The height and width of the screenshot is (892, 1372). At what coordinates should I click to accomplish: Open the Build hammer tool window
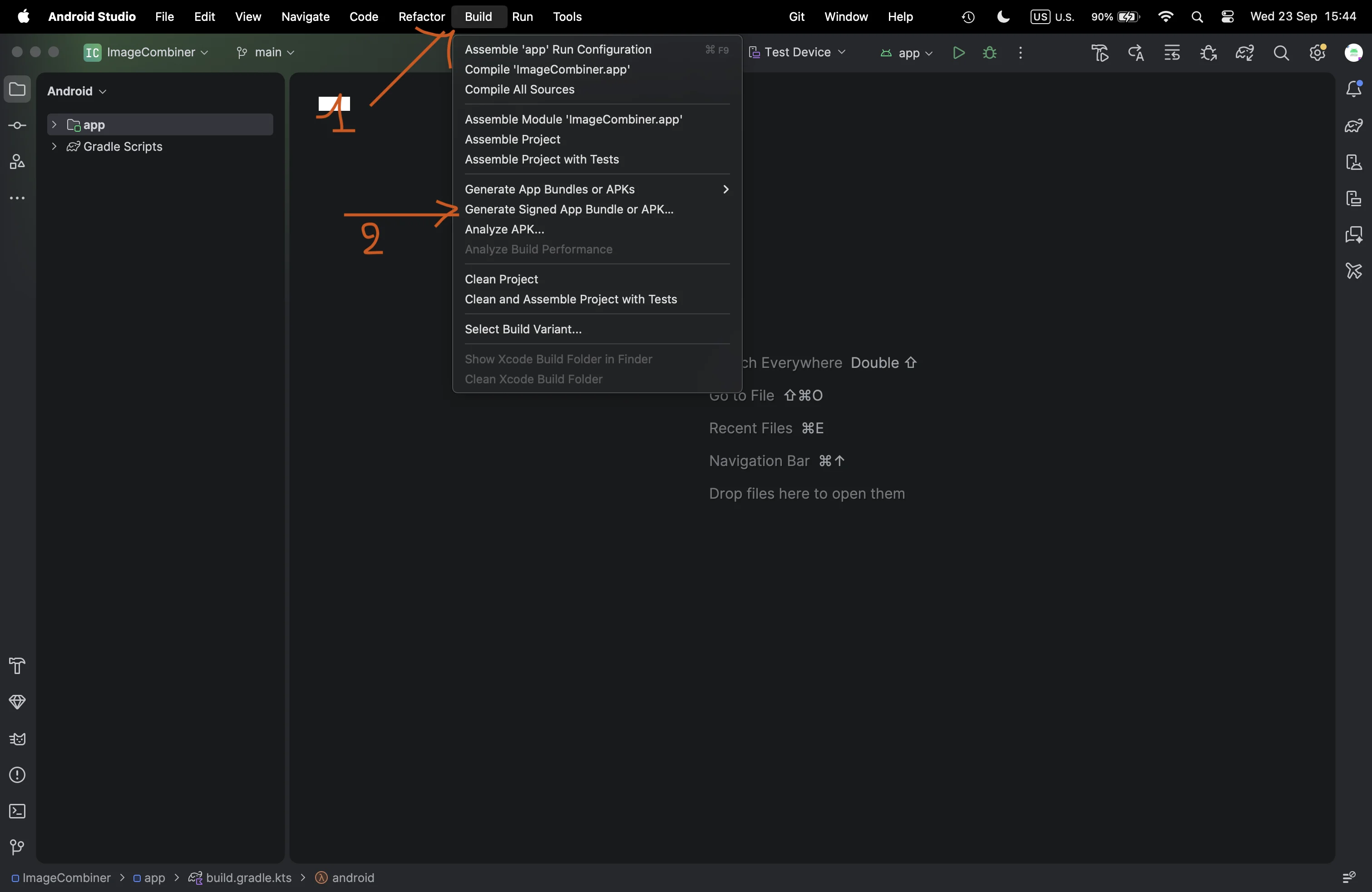(x=17, y=666)
